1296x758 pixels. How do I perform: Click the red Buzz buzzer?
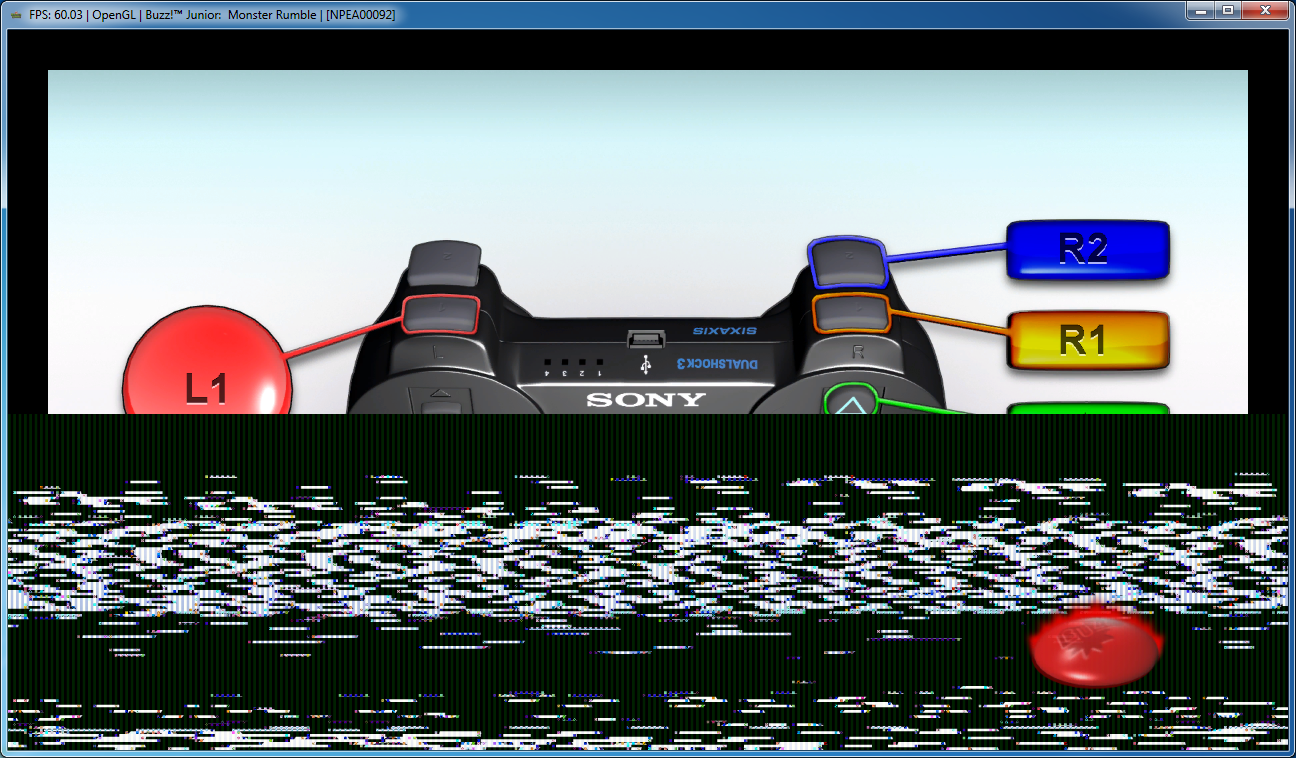pyautogui.click(x=1096, y=644)
